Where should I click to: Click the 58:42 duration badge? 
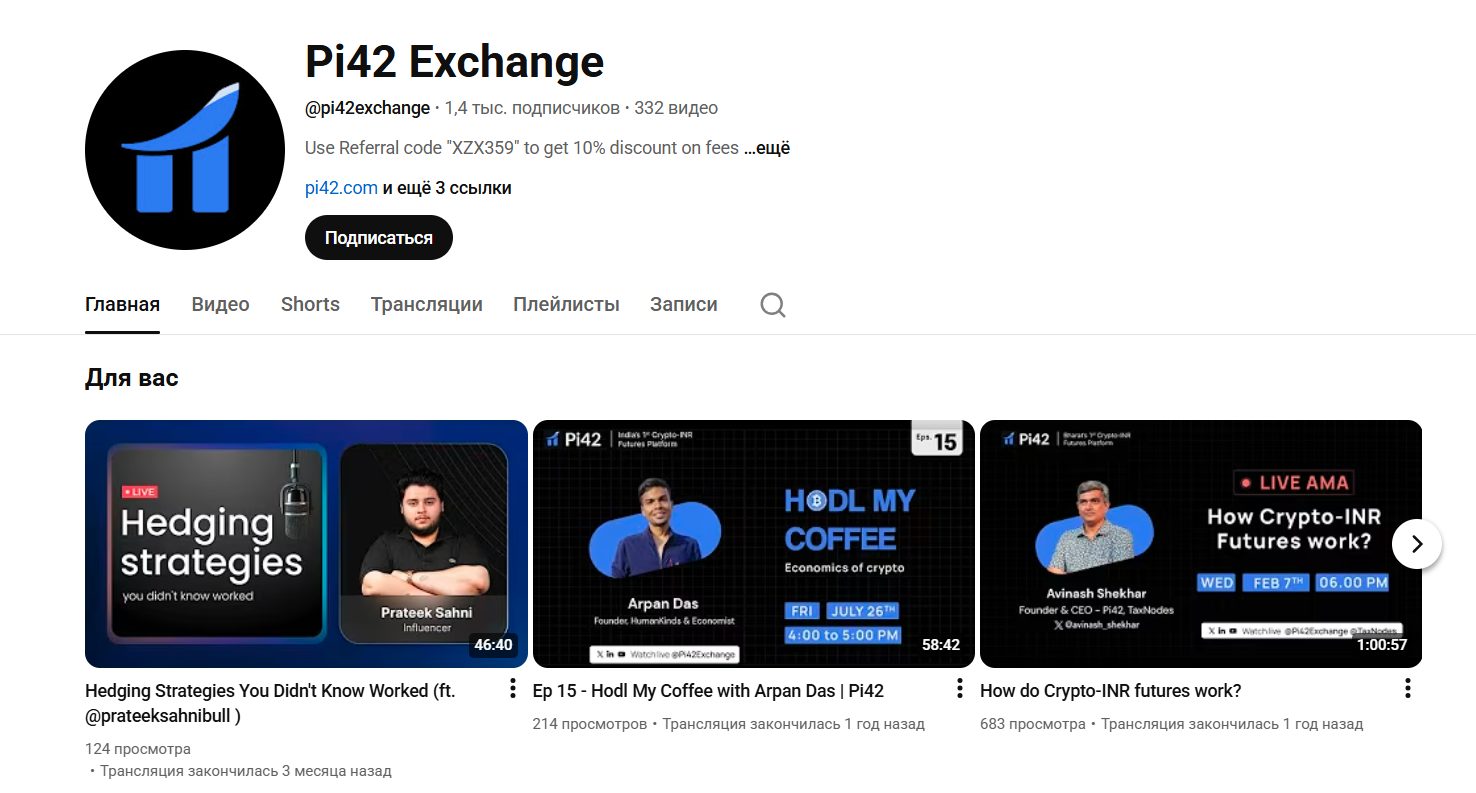[941, 645]
